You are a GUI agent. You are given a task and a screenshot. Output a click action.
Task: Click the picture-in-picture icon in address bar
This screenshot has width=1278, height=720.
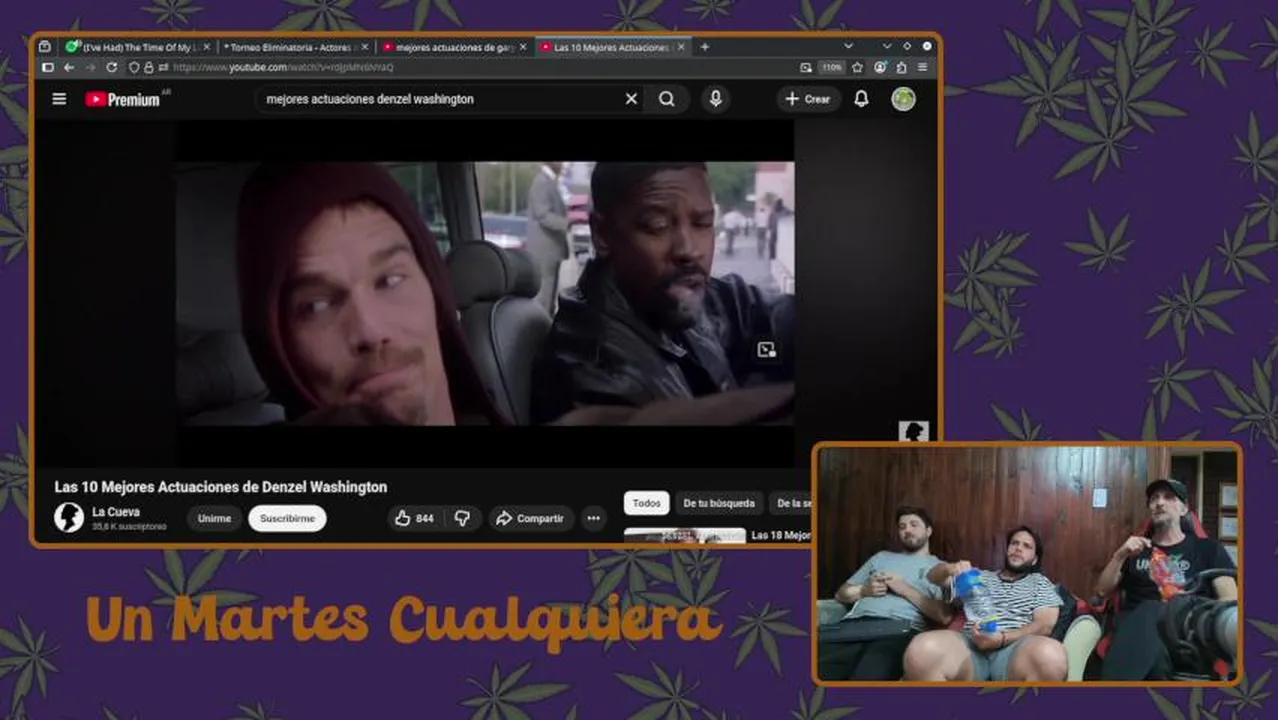806,67
